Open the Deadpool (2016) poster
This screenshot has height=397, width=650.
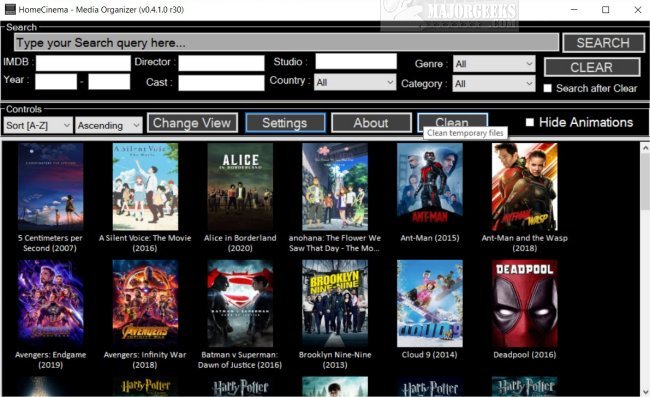524,303
